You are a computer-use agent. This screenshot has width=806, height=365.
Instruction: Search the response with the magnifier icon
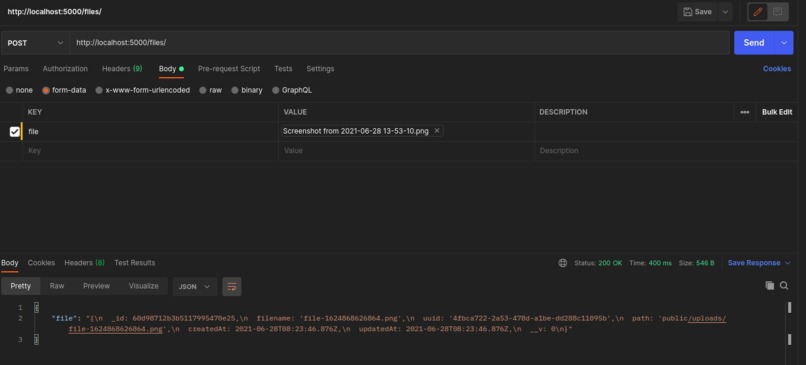[x=784, y=286]
